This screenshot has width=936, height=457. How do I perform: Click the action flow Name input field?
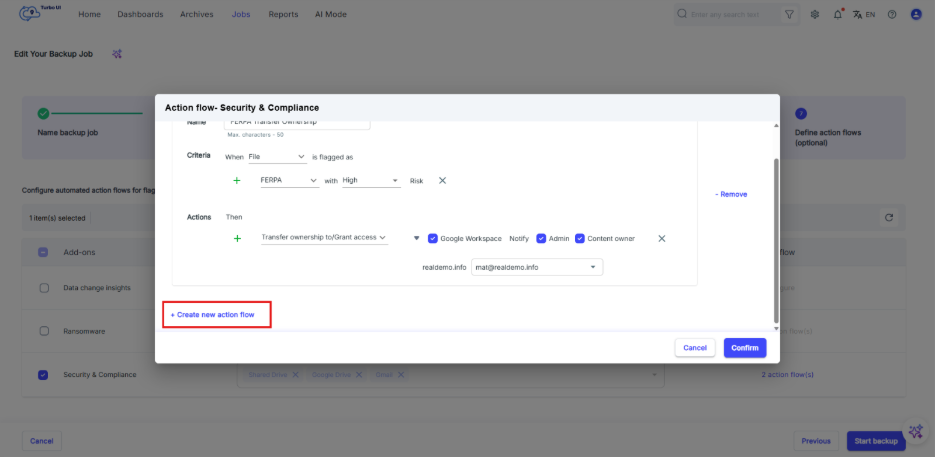[x=297, y=123]
